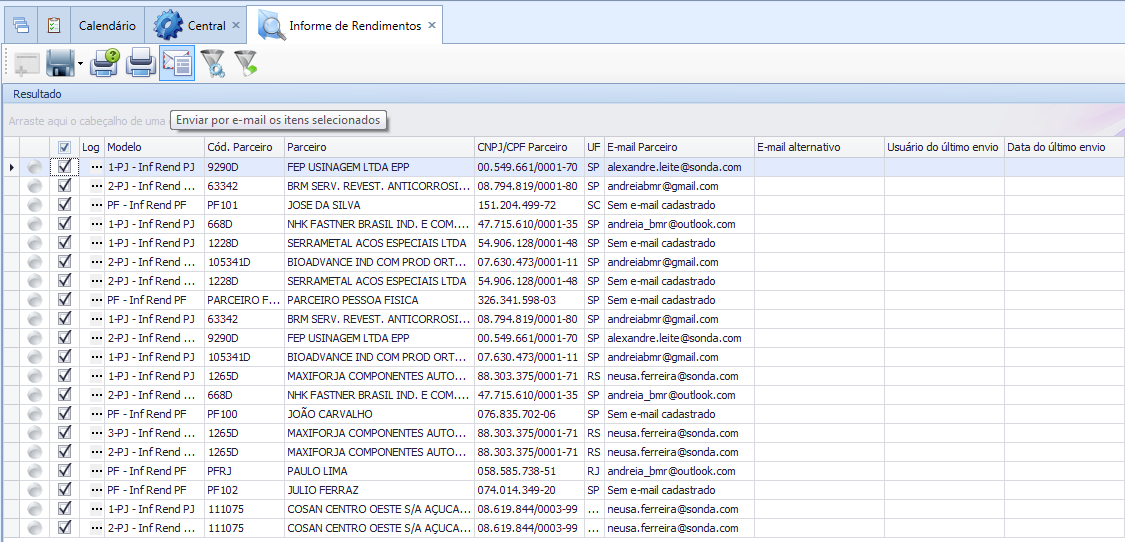
Task: Click the E-mail alternativo cell for JOÃO CARVALHO
Action: point(819,414)
